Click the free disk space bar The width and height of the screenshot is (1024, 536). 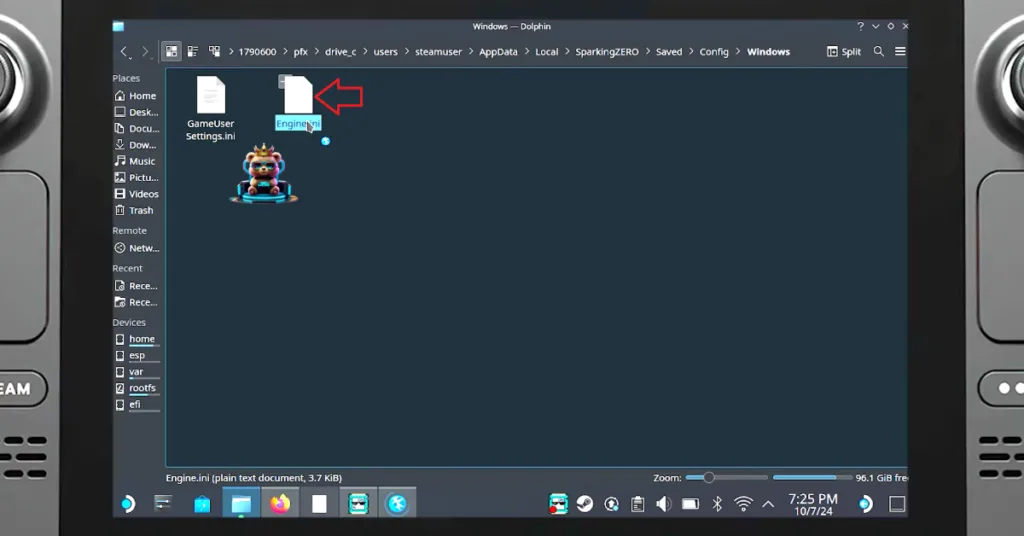point(812,477)
